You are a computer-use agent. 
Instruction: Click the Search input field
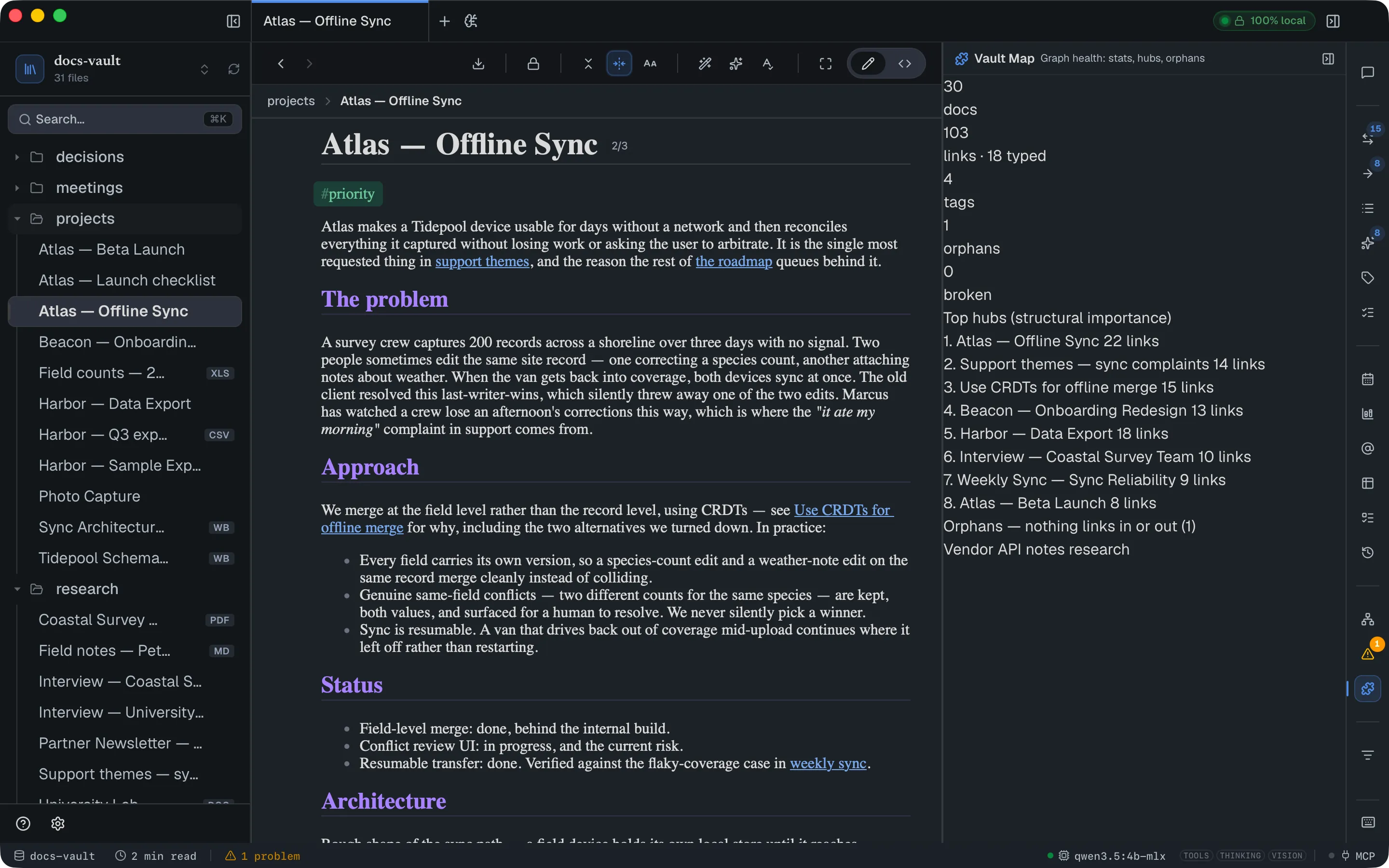coord(125,119)
